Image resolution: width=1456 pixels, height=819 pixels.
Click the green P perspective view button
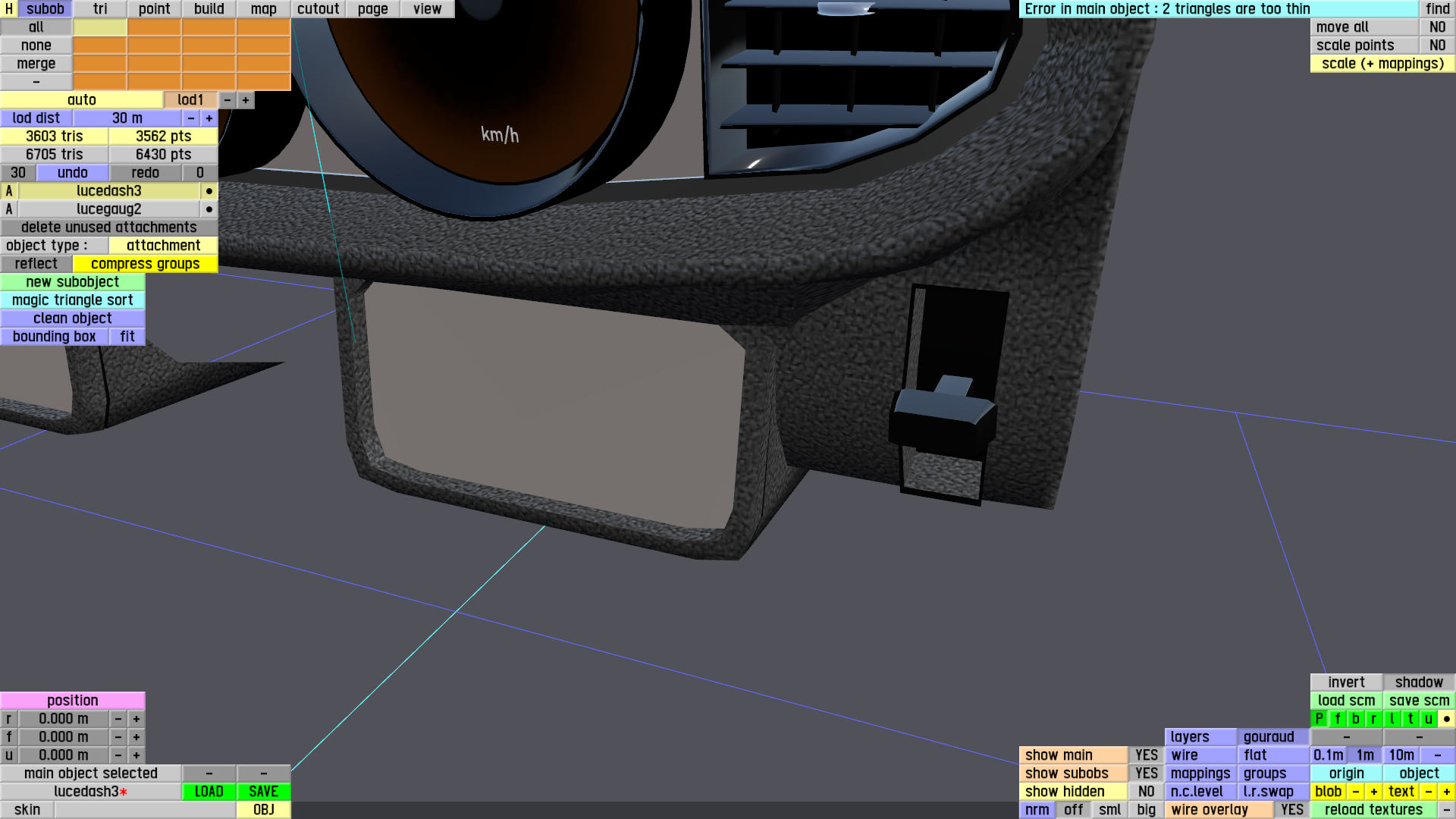(1319, 719)
